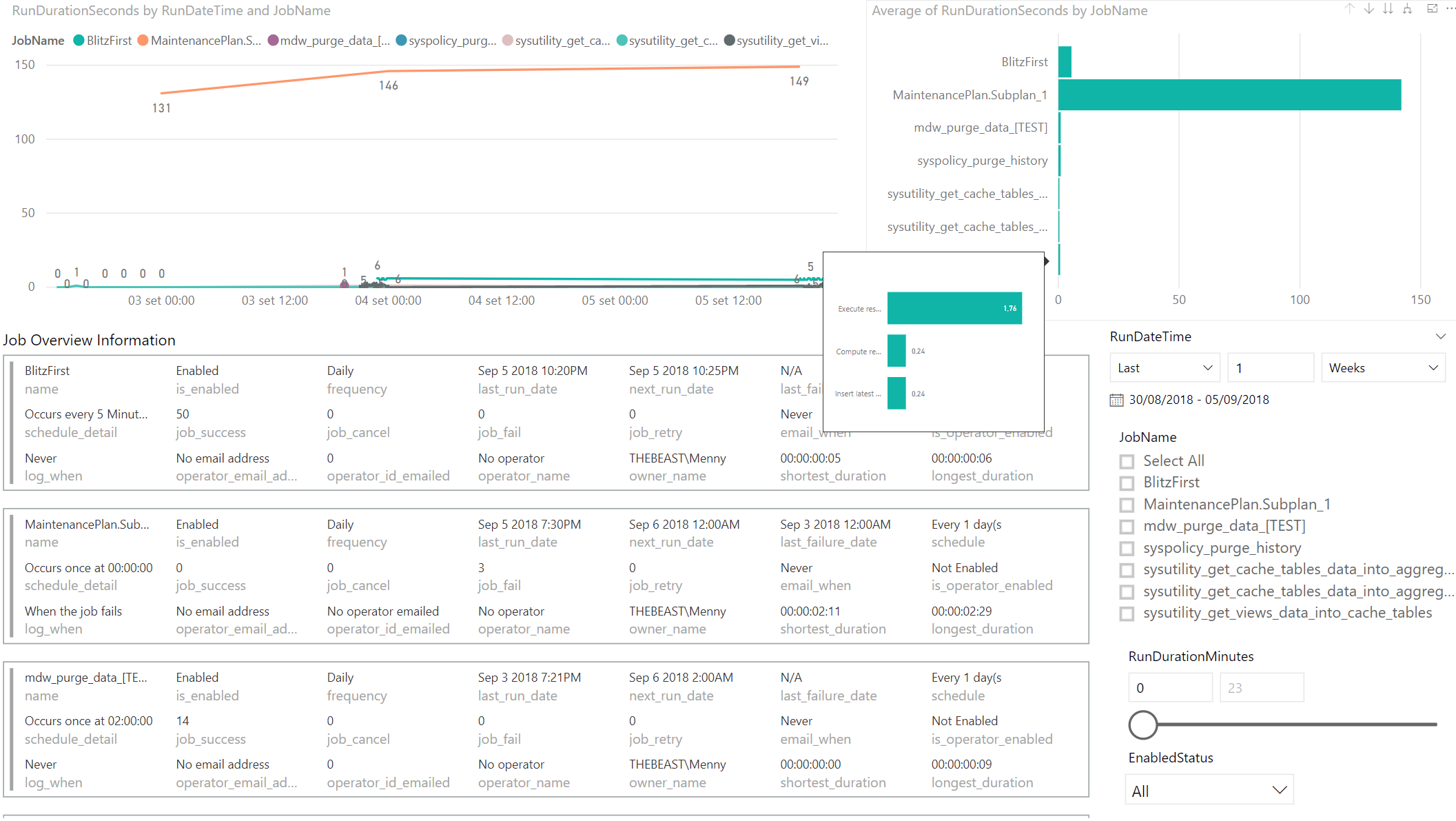Check the BlitzFirst filter checkbox

(x=1127, y=483)
